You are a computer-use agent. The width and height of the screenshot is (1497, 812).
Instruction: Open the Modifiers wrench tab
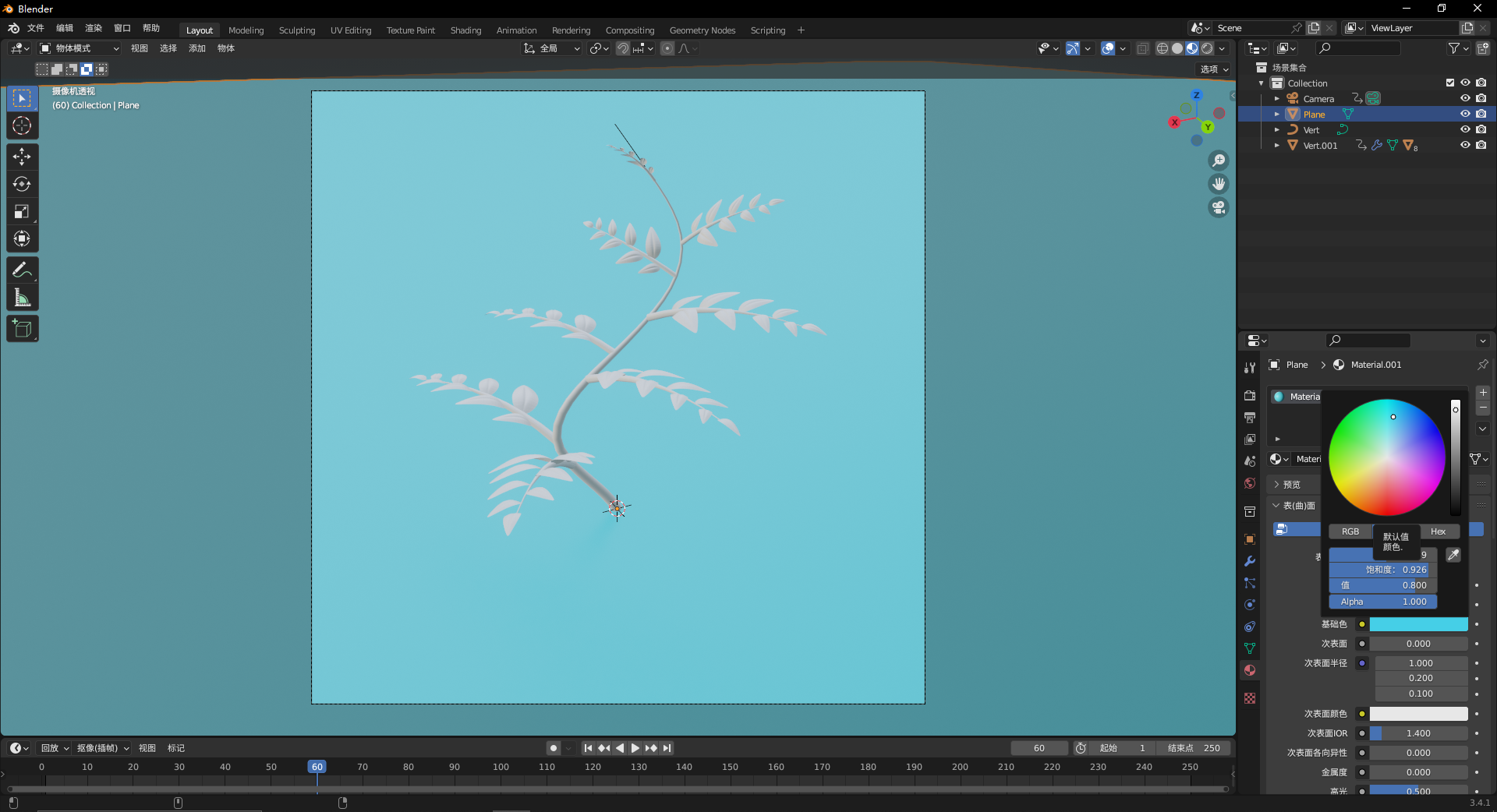(x=1250, y=561)
